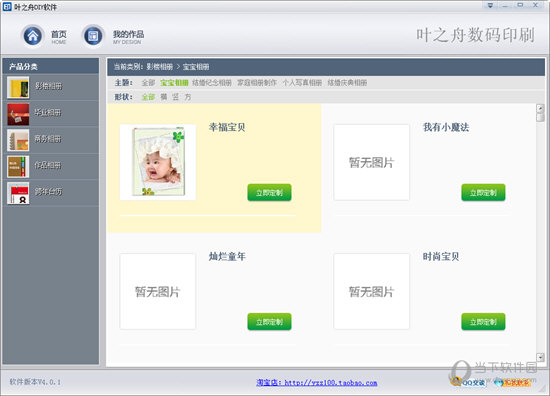Click 跨年台历 label in the sidebar
This screenshot has width=550, height=396.
click(x=48, y=191)
